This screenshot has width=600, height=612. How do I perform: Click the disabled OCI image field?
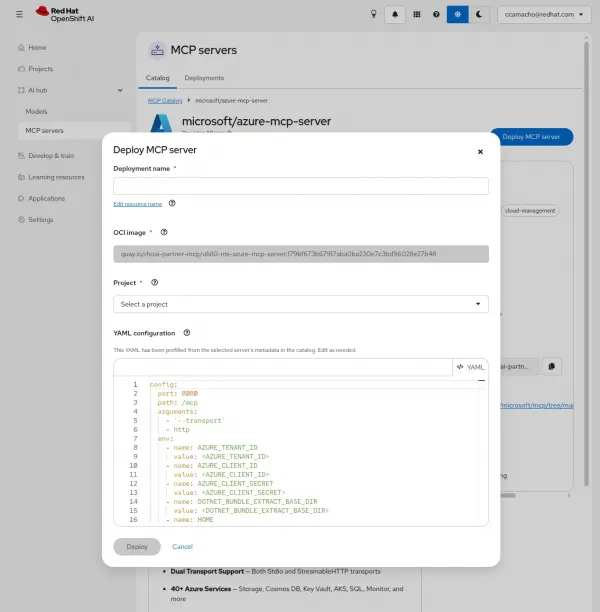tap(301, 254)
